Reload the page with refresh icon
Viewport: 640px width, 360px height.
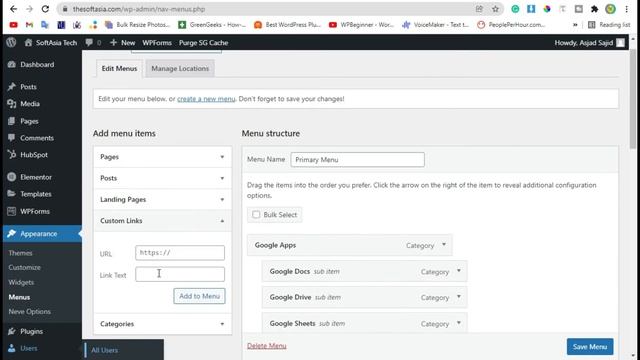point(45,9)
